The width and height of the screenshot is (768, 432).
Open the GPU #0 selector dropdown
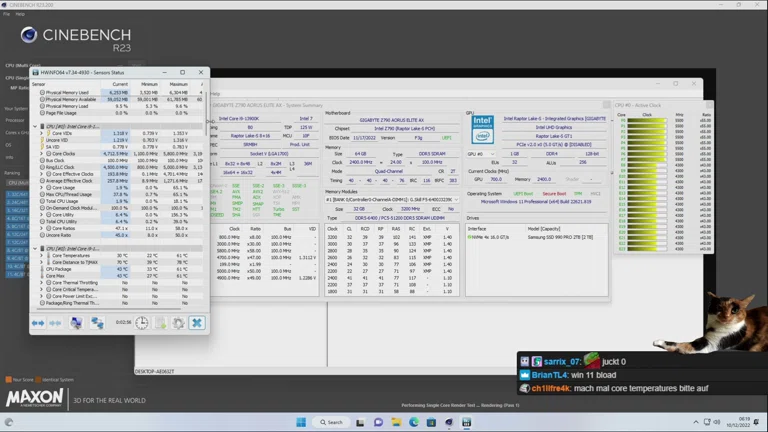click(483, 154)
